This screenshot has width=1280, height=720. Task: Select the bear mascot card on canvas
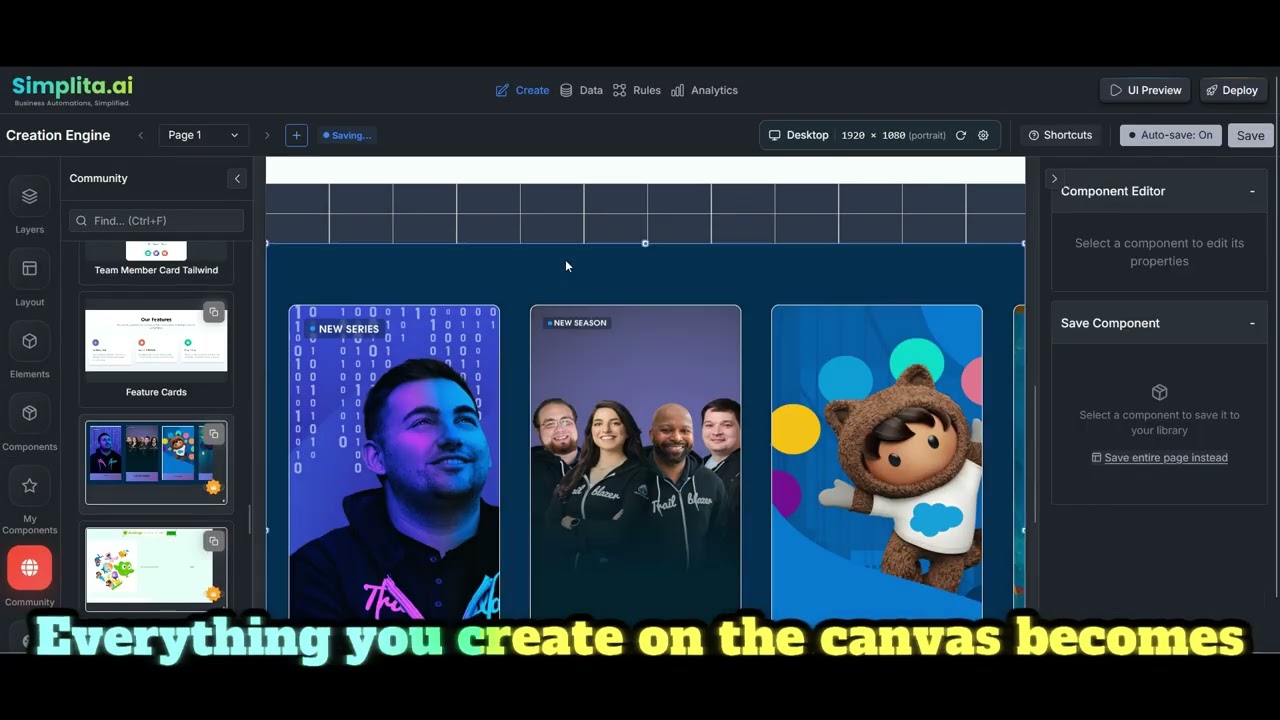pos(877,462)
